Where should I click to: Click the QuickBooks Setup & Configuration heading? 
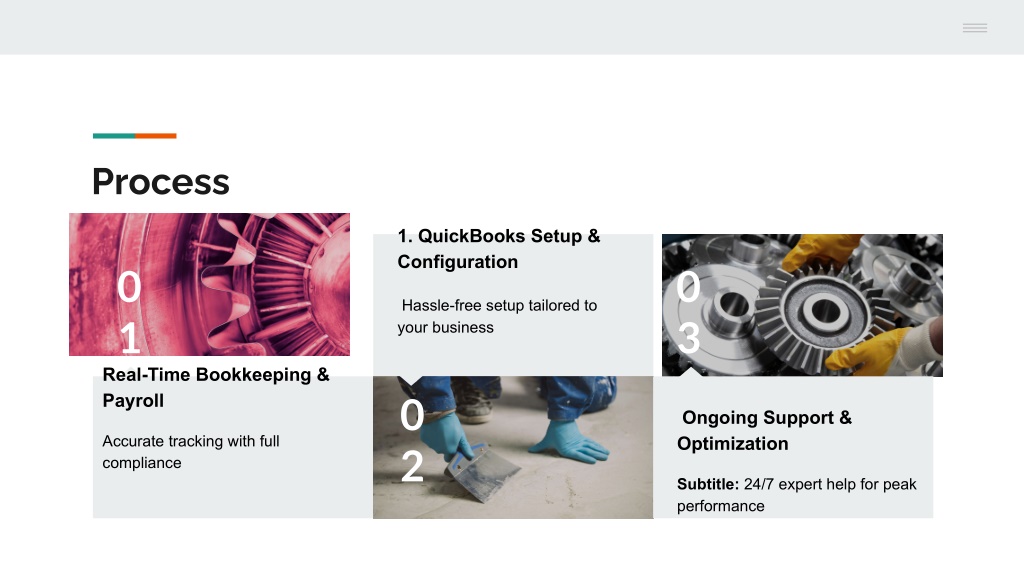499,249
